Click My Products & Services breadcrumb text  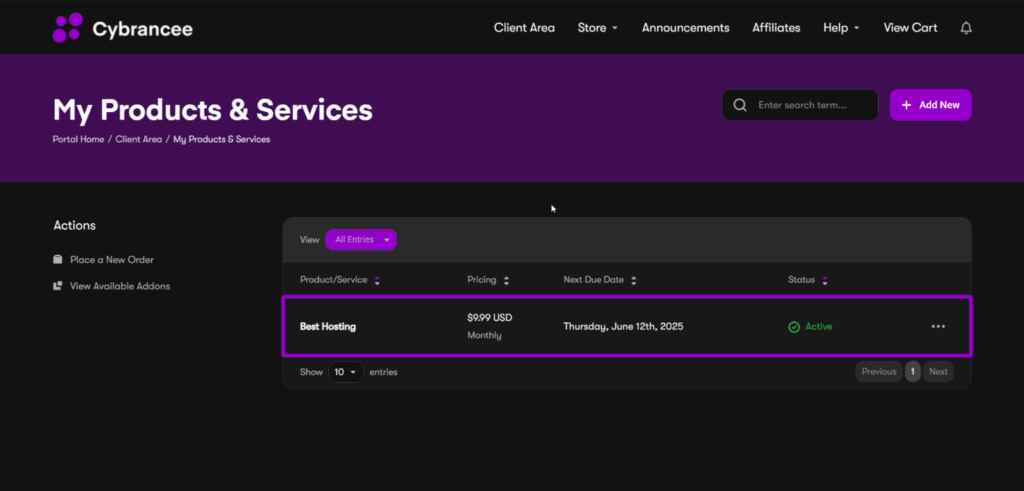tap(222, 139)
